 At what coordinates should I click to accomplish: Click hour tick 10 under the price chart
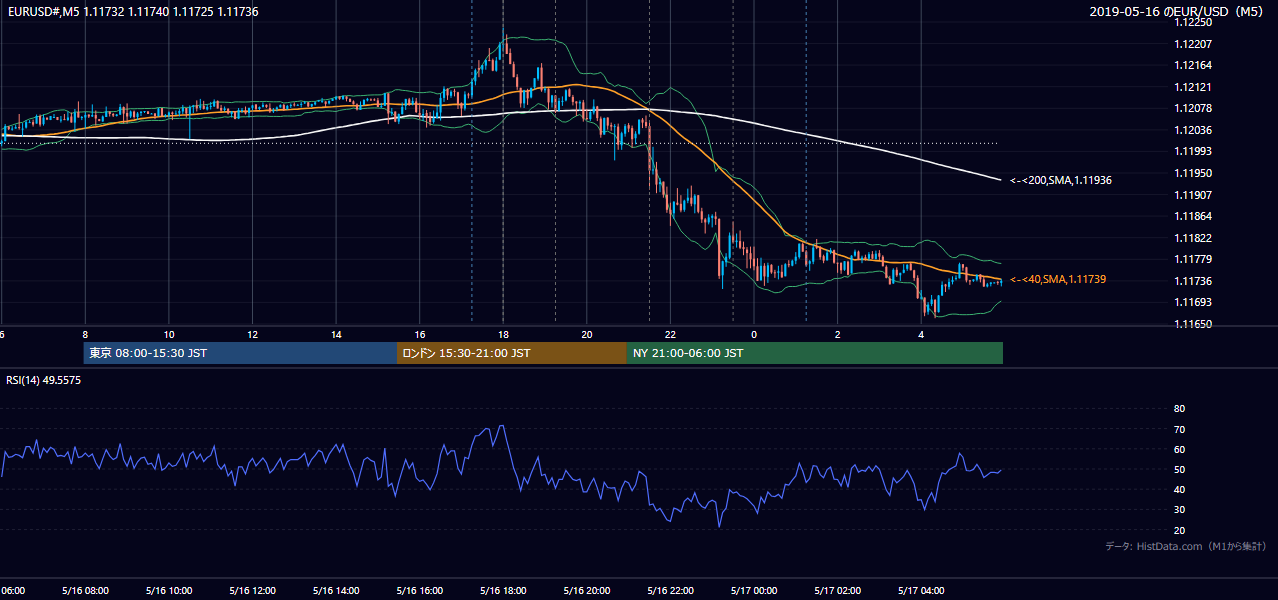169,334
